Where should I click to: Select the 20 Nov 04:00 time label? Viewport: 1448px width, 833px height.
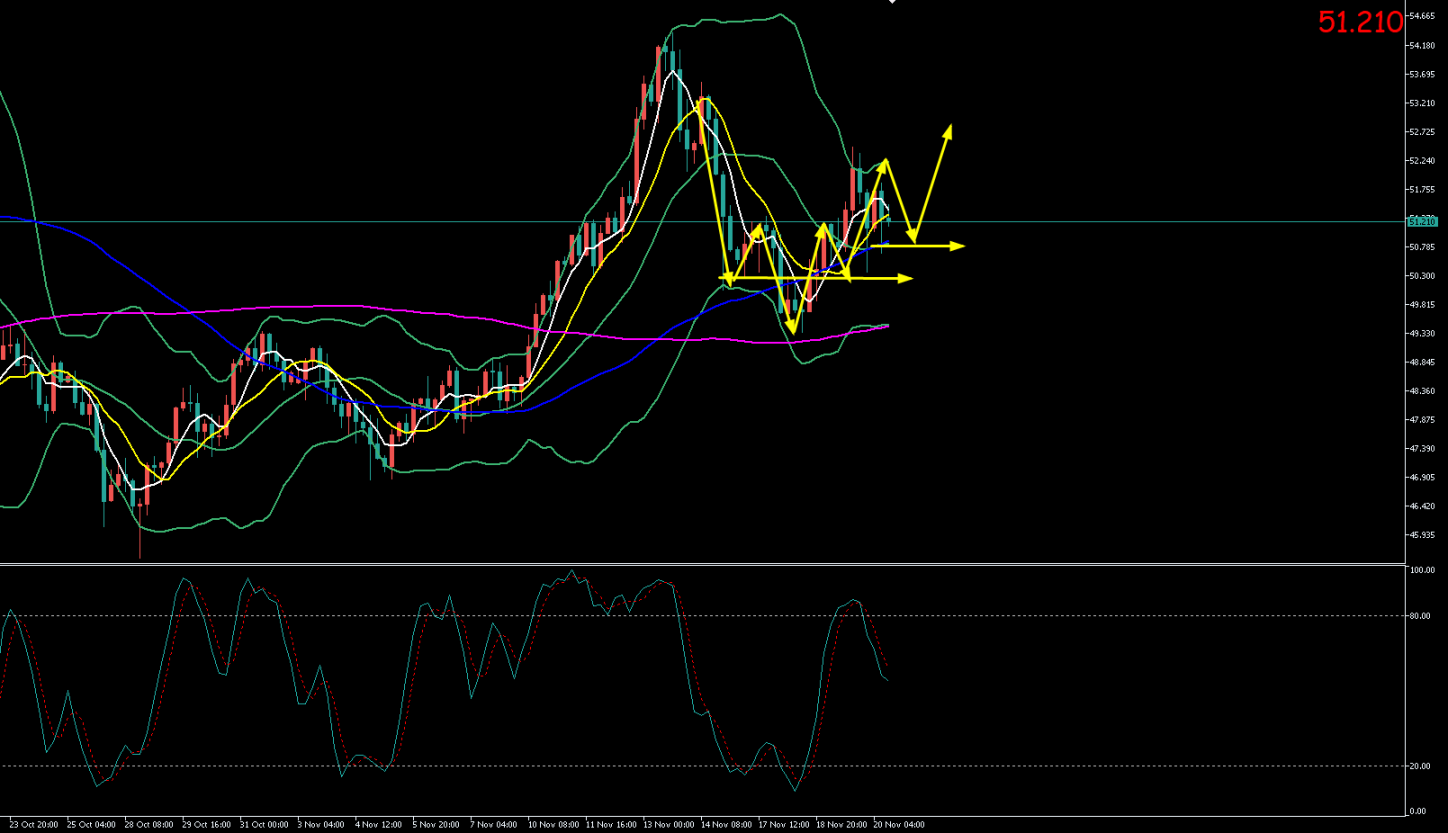pyautogui.click(x=897, y=825)
